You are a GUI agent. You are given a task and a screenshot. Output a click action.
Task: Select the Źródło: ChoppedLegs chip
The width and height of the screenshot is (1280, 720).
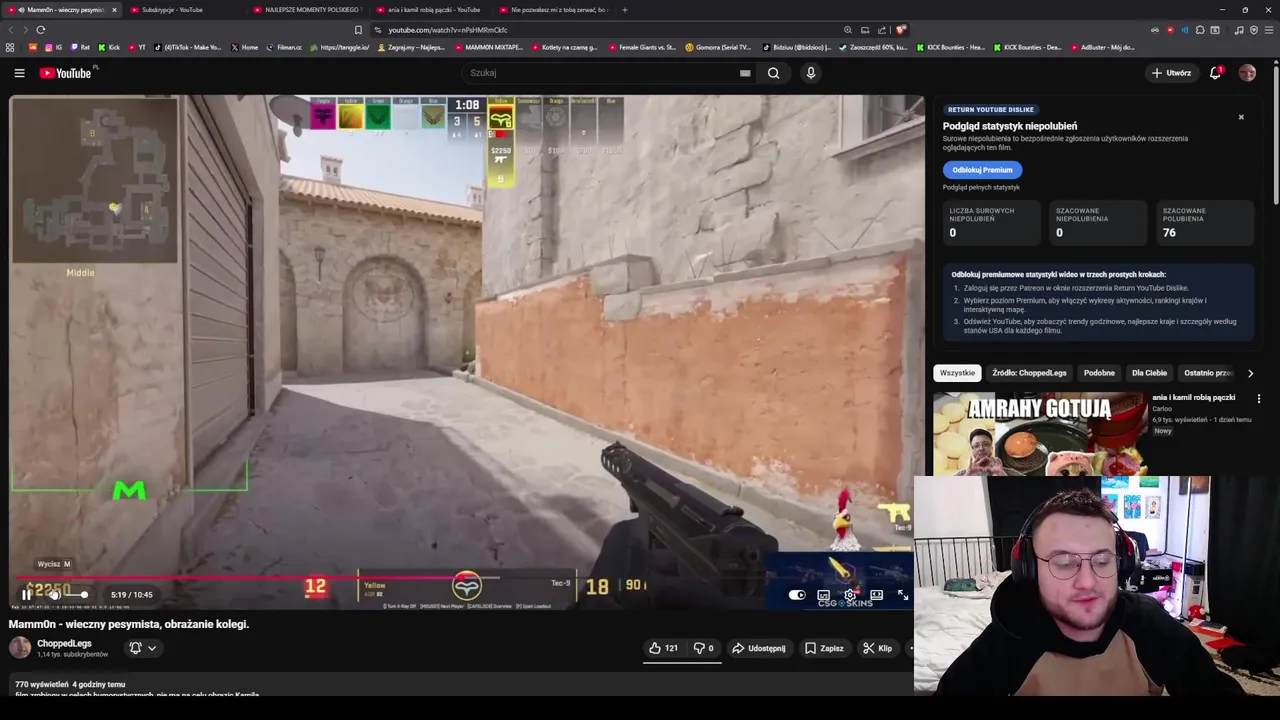pyautogui.click(x=1029, y=373)
